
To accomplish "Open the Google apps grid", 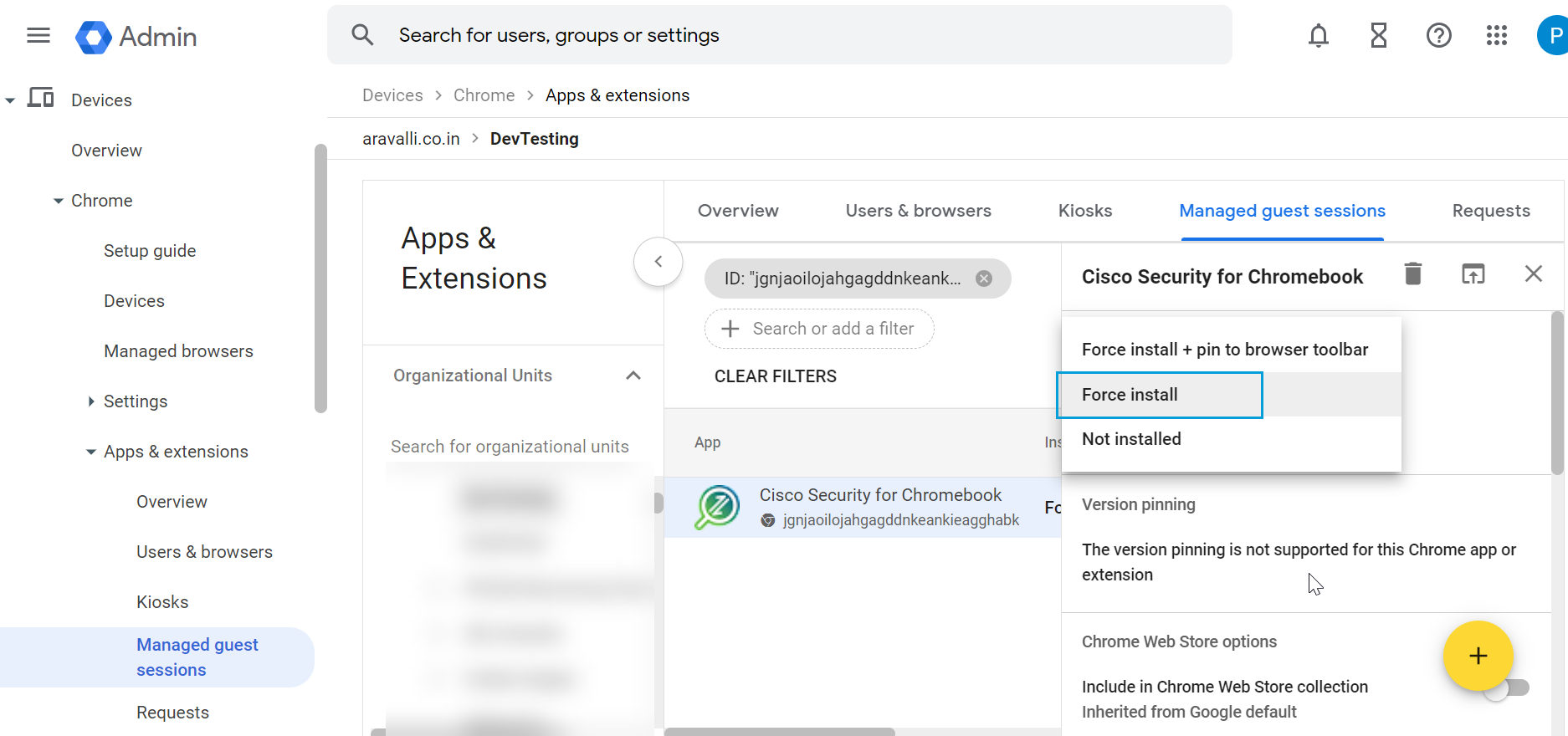I will point(1497,35).
